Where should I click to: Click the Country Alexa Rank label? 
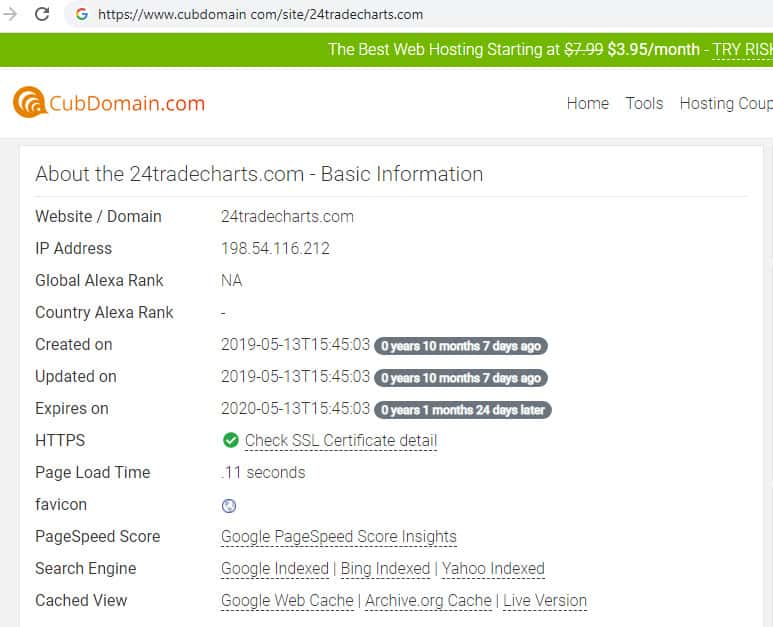point(105,313)
